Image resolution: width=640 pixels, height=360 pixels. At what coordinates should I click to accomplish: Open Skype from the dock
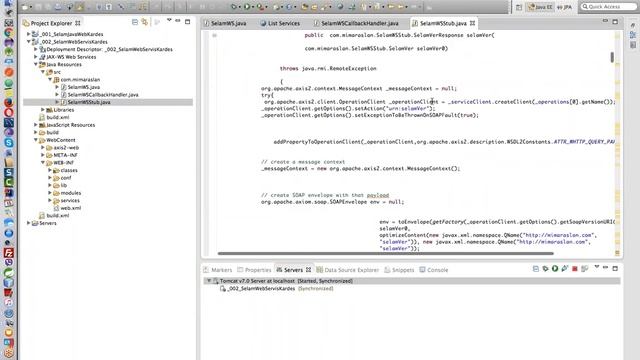pos(9,143)
